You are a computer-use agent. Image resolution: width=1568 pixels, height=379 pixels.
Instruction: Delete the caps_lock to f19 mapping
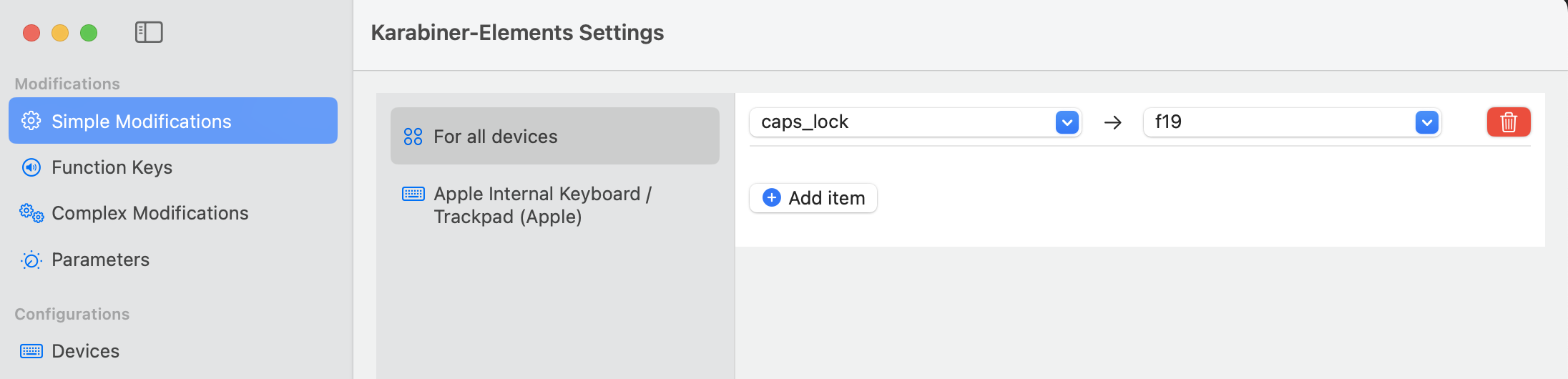point(1508,122)
